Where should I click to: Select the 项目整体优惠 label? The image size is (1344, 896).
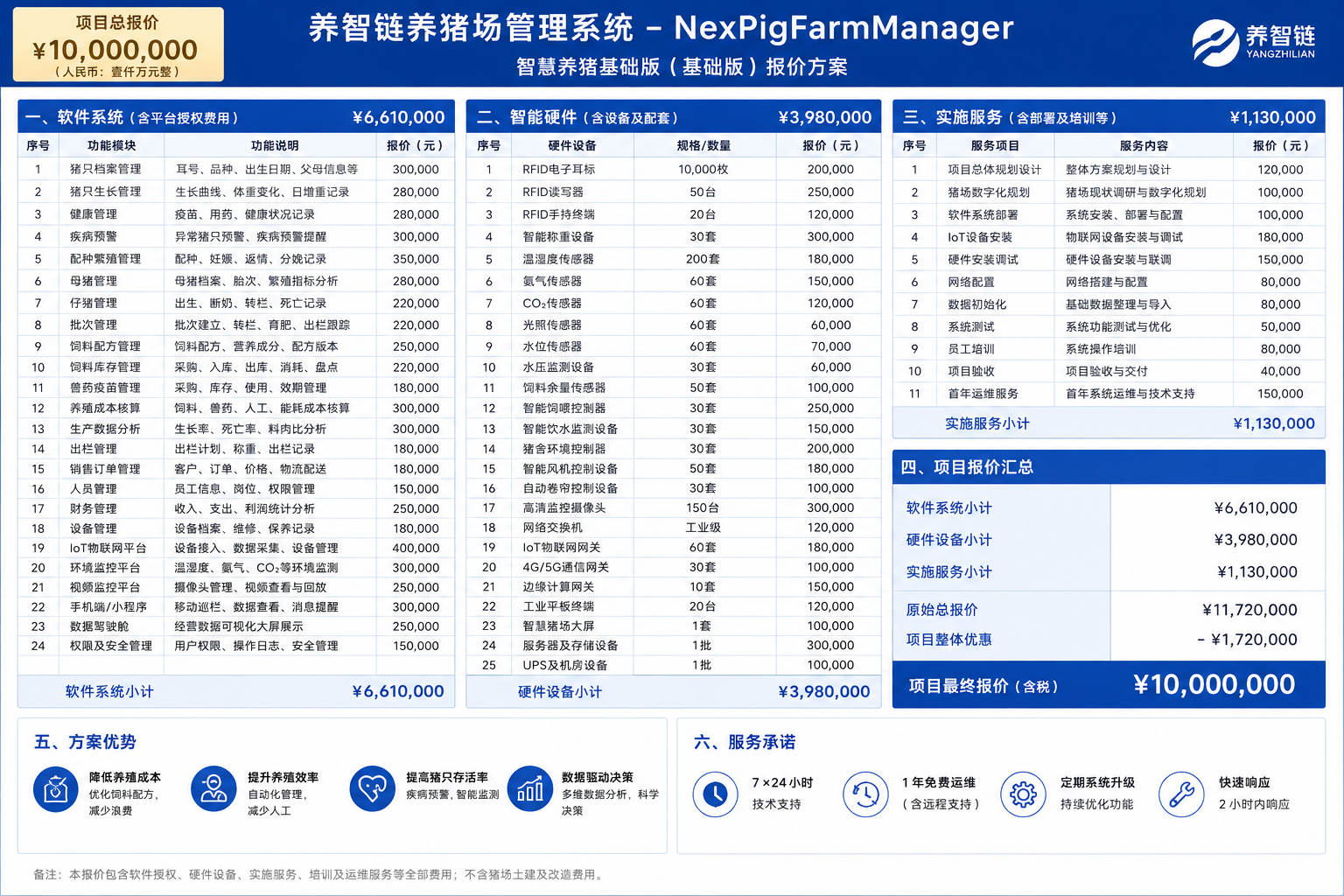[949, 640]
